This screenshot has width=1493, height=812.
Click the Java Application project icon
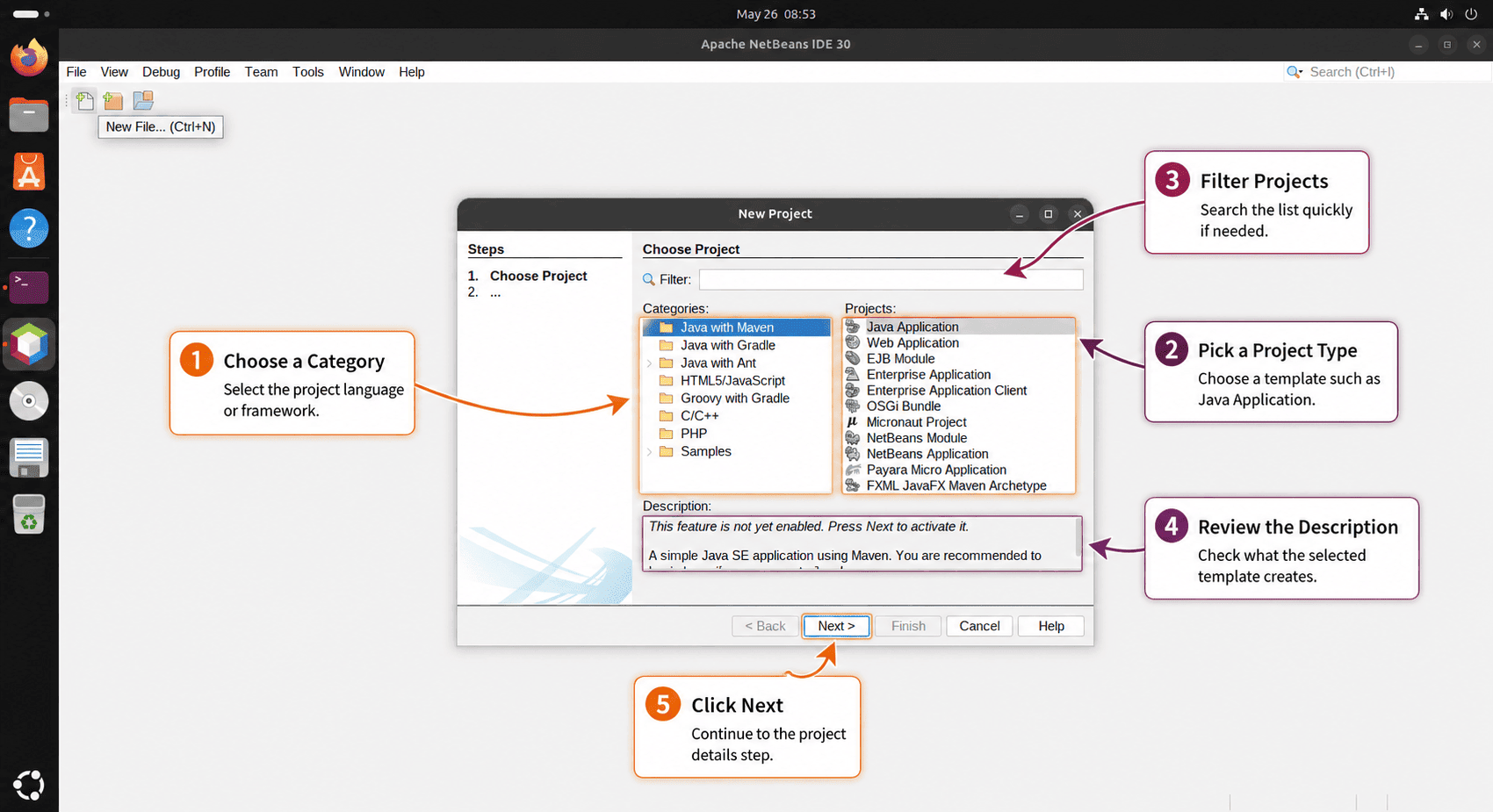853,327
